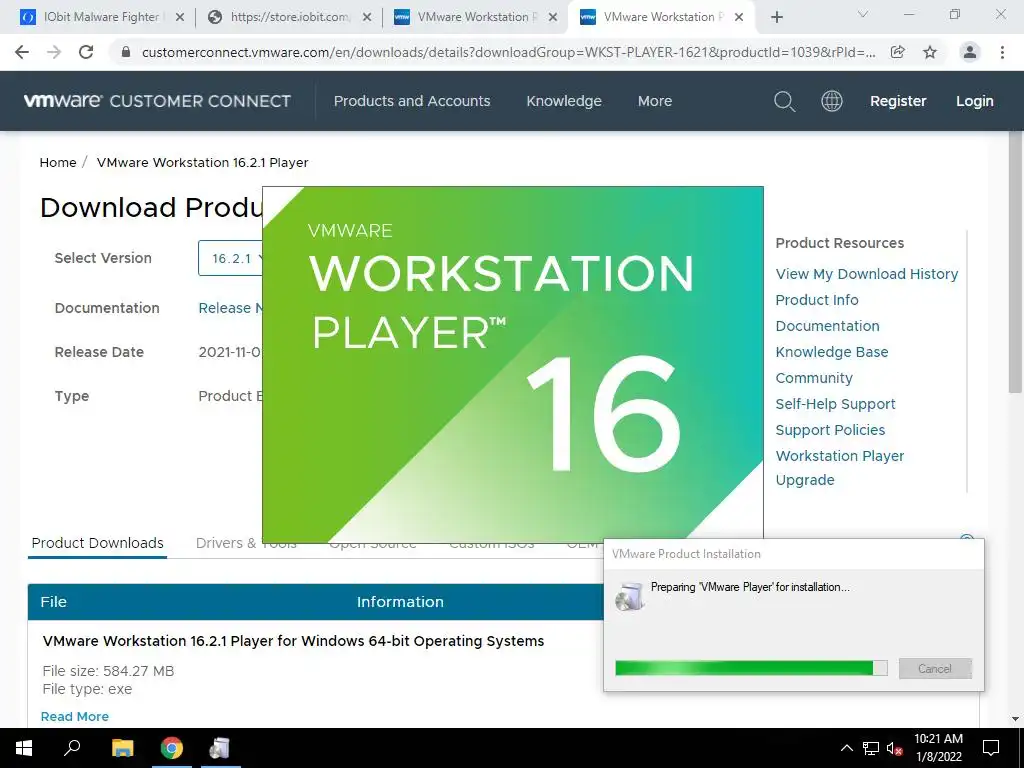Open the Release Notes documentation link
This screenshot has height=768, width=1024.
click(x=231, y=308)
